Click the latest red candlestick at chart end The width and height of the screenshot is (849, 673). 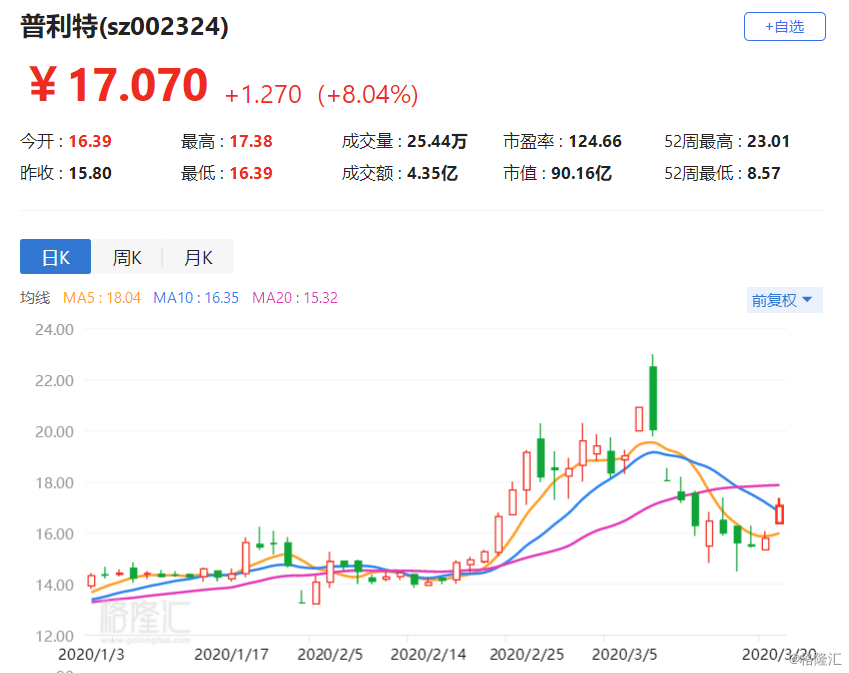(779, 513)
